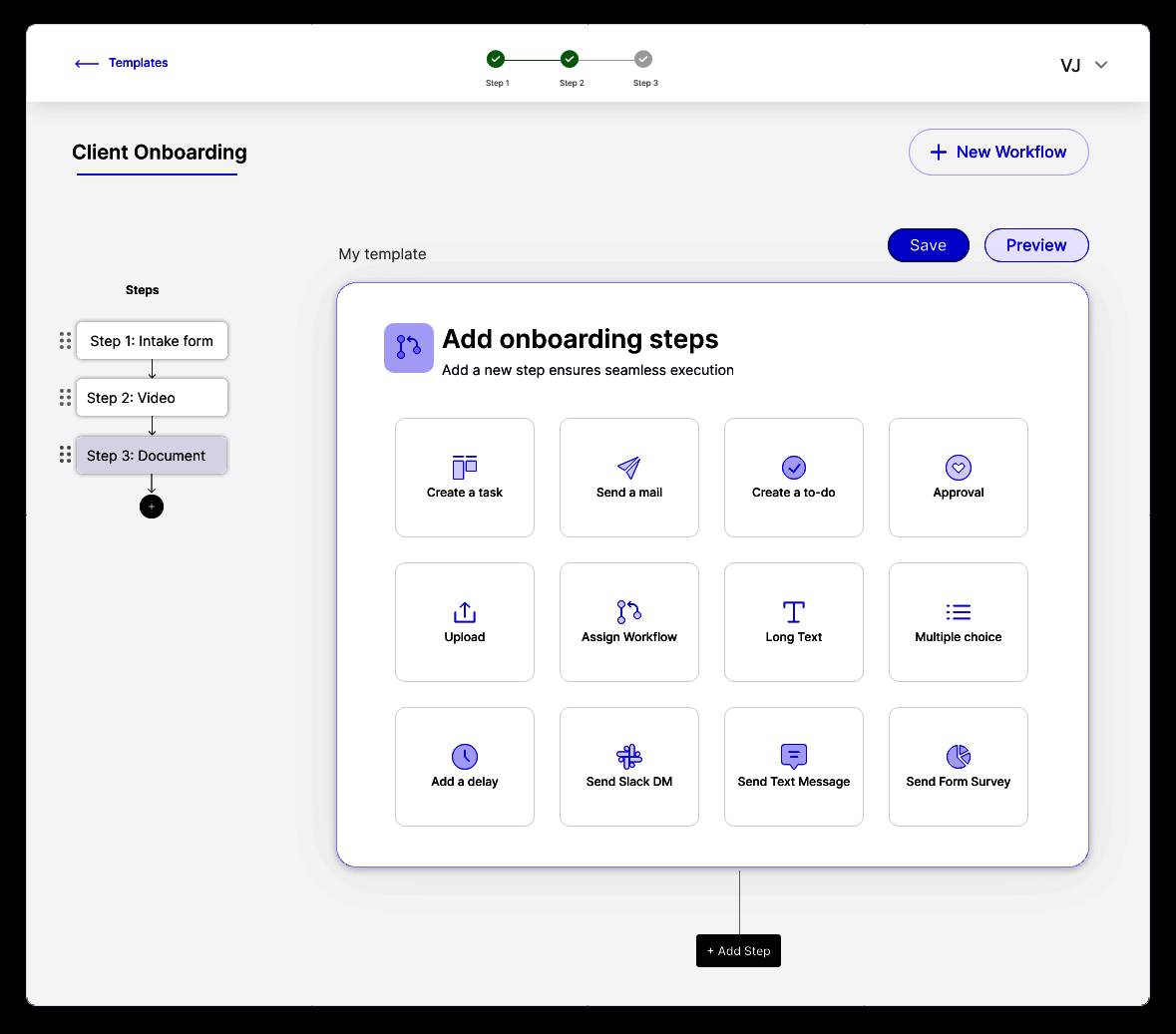
Task: Pick the Create a to-do checkmark icon
Action: pyautogui.click(x=794, y=467)
